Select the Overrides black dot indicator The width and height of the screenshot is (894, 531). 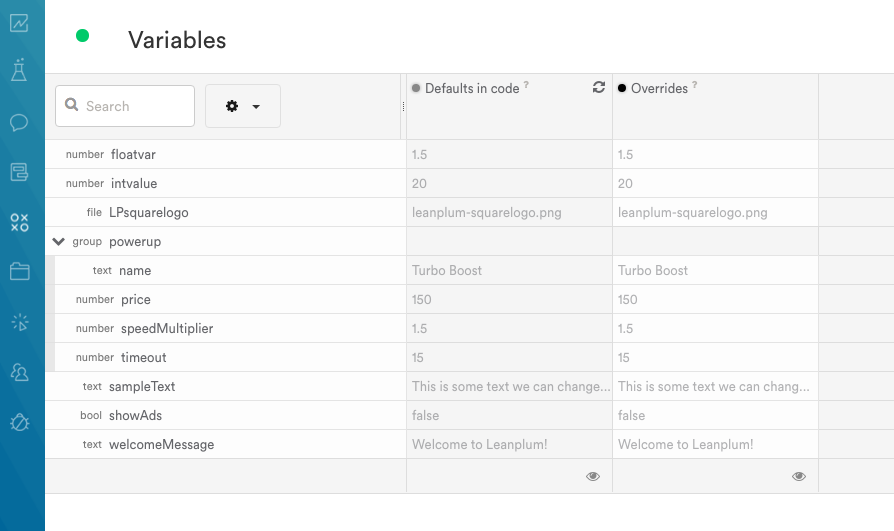tap(622, 88)
